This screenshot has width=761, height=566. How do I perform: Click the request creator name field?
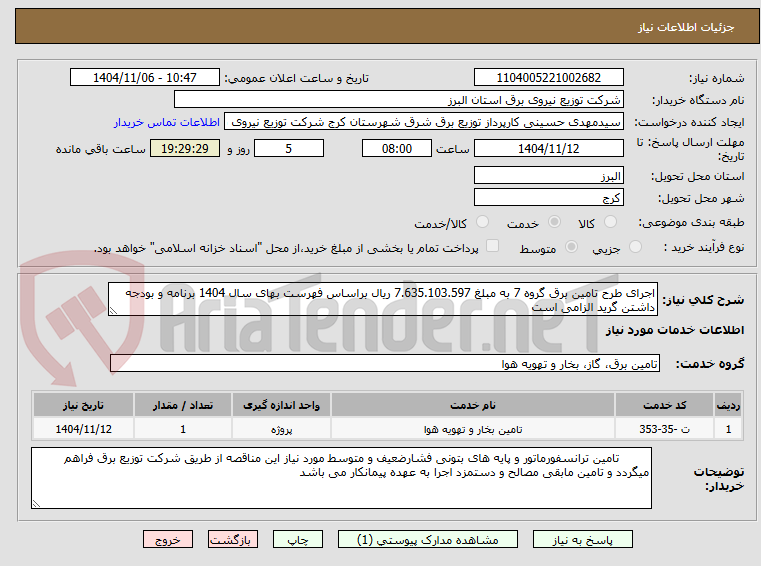pyautogui.click(x=424, y=122)
